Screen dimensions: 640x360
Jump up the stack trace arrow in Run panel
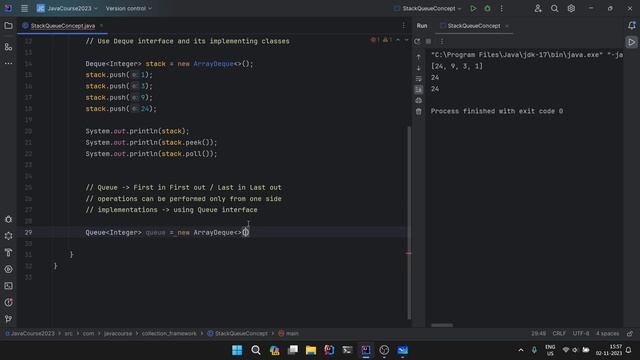pyautogui.click(x=418, y=57)
